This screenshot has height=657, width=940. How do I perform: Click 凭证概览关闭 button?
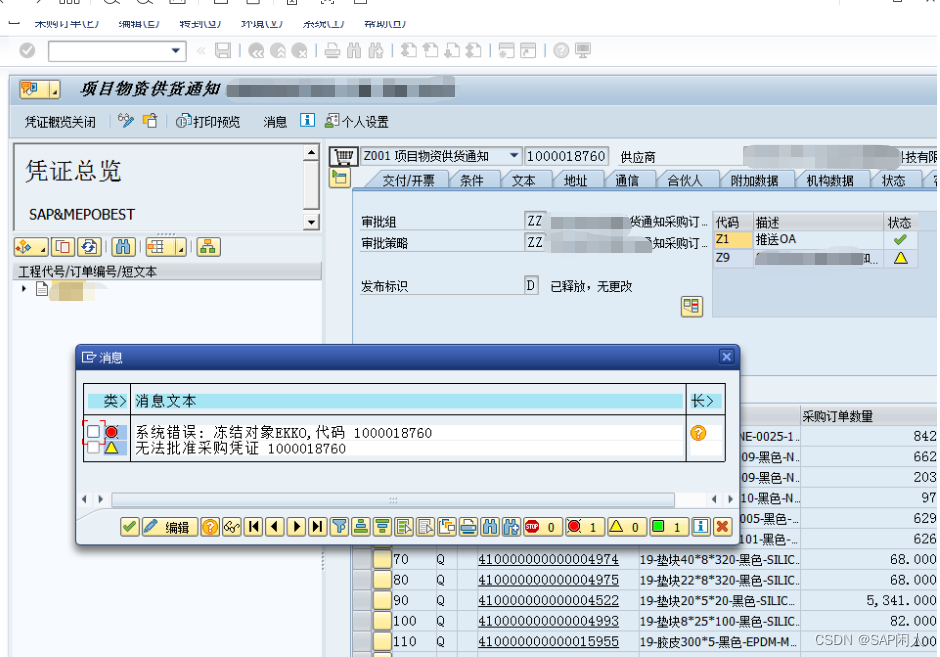tap(60, 122)
